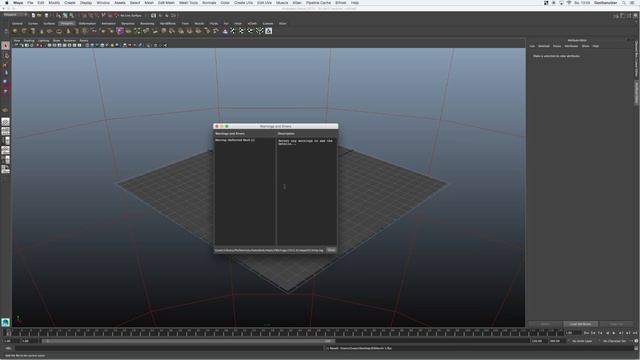Open the viewport Lighting menu
The width and height of the screenshot is (640, 360).
point(43,41)
